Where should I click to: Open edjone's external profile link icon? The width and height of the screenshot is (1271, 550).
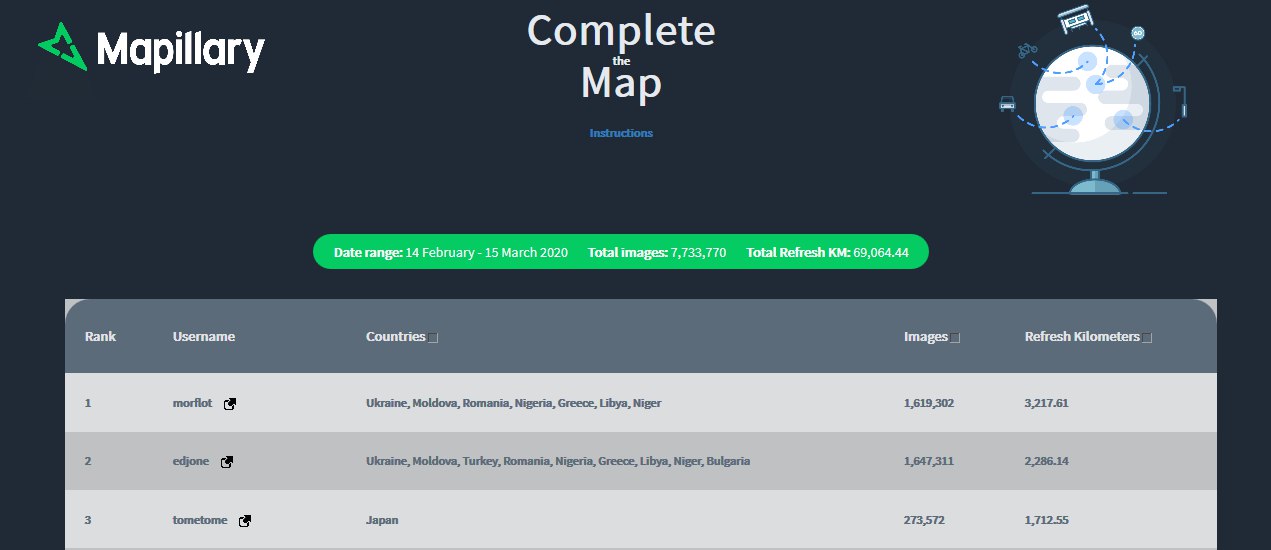[x=227, y=462]
